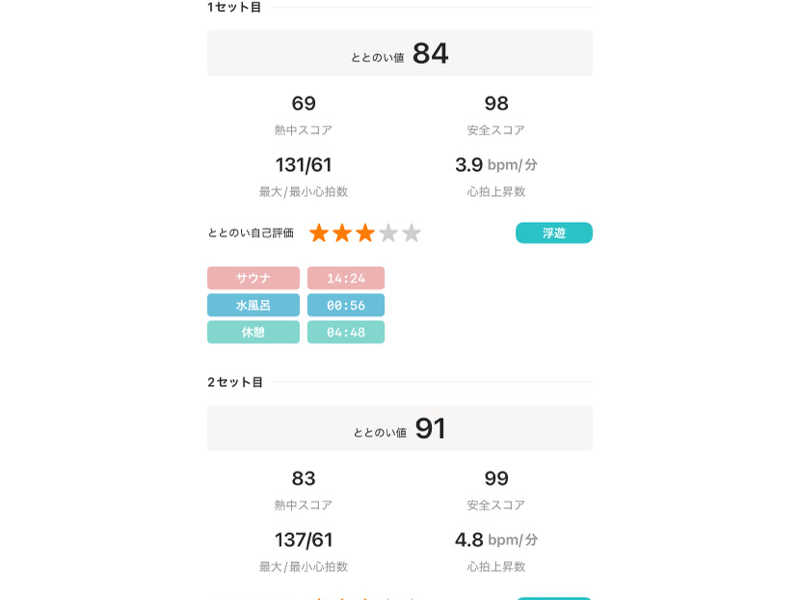Edit the rest time 04:48
Screen dimensions: 800x600
click(x=346, y=332)
